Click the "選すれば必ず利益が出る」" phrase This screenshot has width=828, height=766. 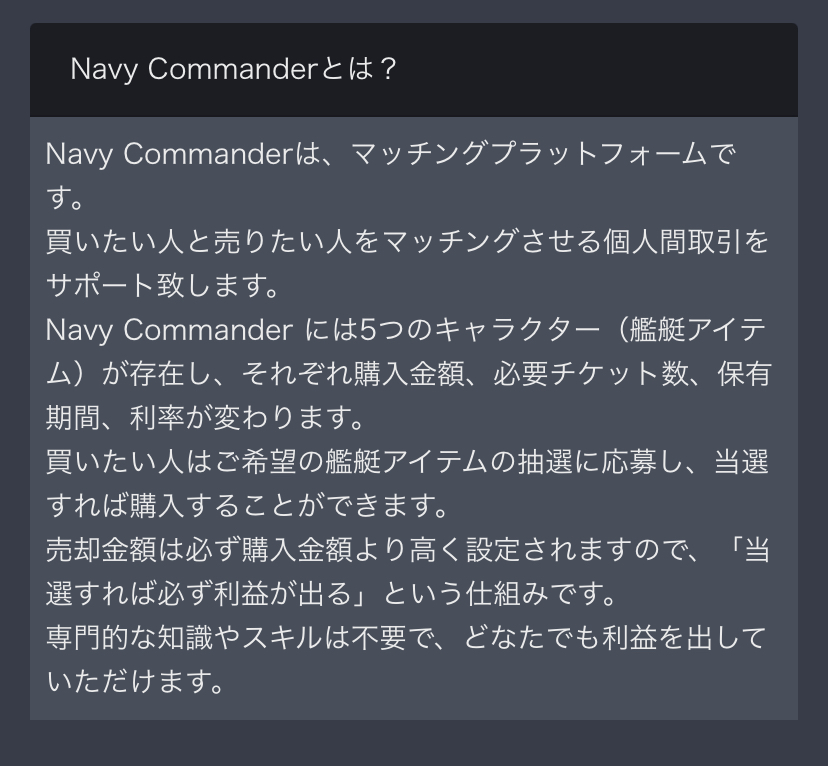(208, 594)
